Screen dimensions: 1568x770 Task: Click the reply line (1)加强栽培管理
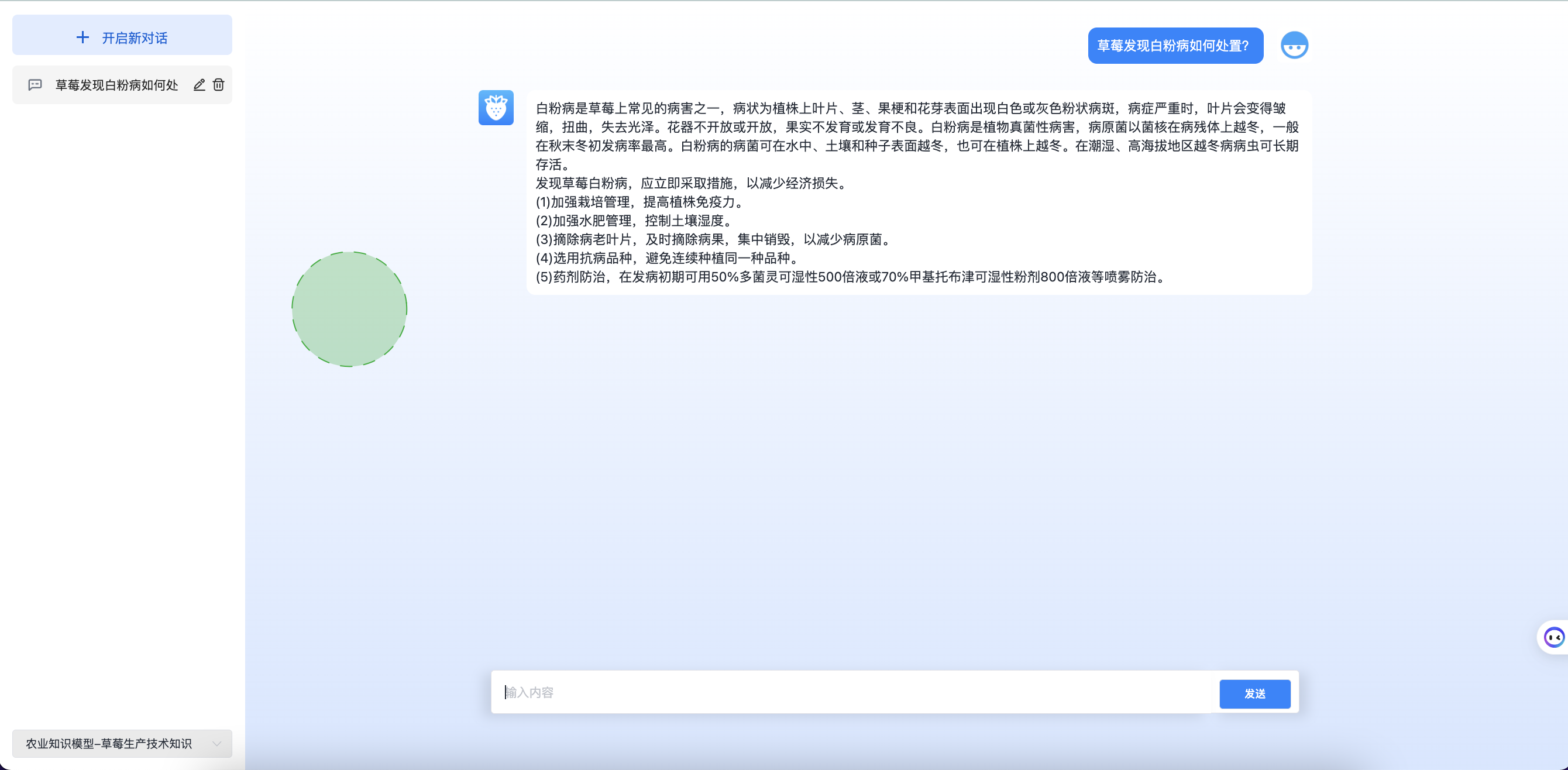[x=638, y=202]
